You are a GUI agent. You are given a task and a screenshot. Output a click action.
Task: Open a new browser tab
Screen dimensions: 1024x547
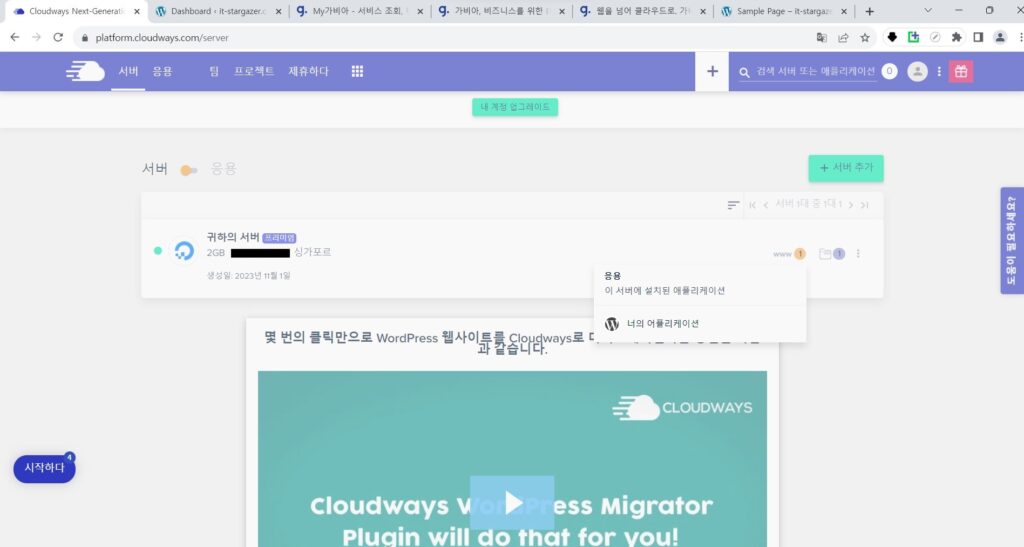(869, 11)
